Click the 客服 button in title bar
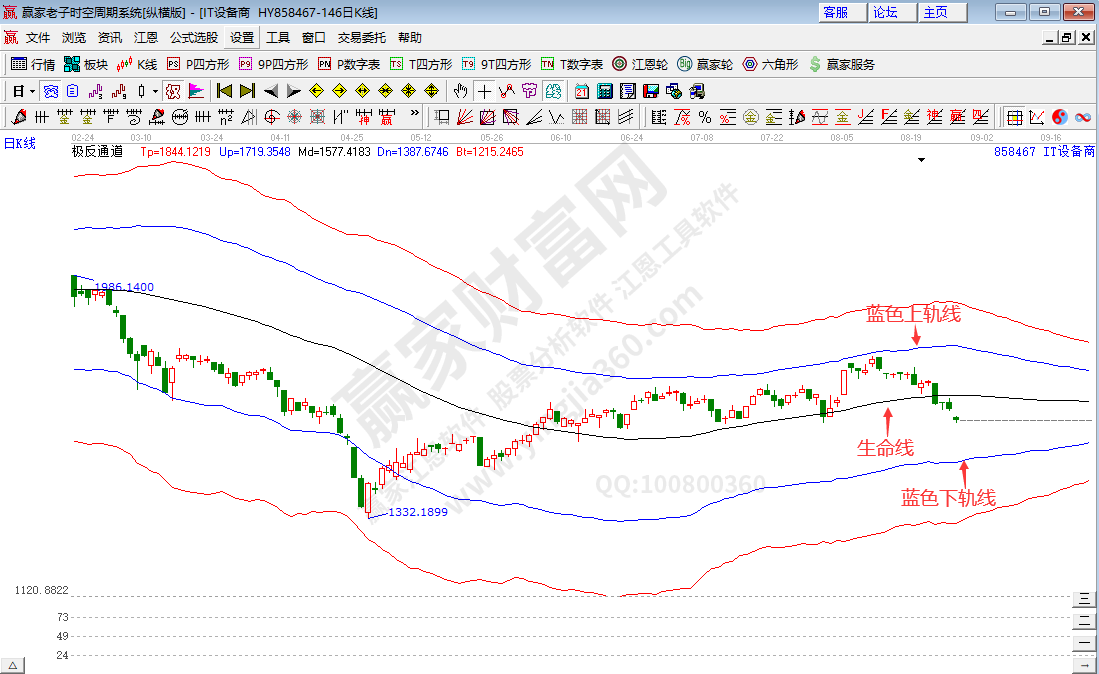The width and height of the screenshot is (1099, 674). point(835,12)
